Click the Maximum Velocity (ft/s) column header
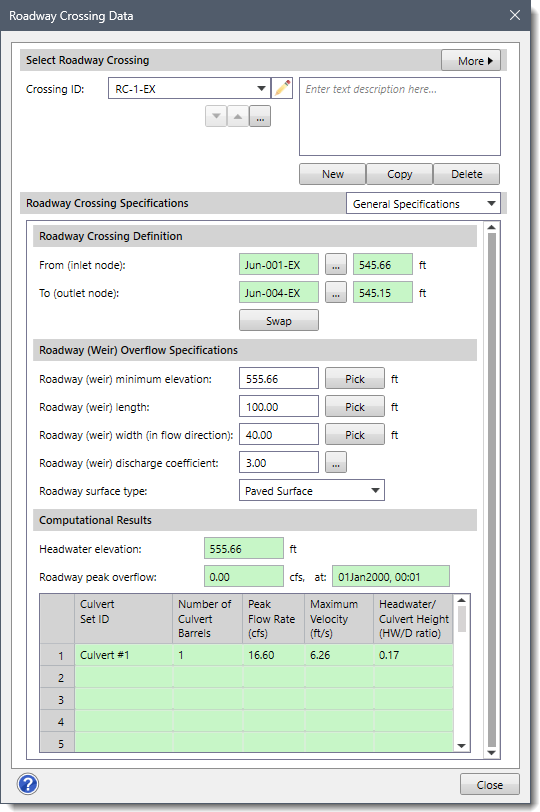Screen dimensions: 540x812 (339, 619)
